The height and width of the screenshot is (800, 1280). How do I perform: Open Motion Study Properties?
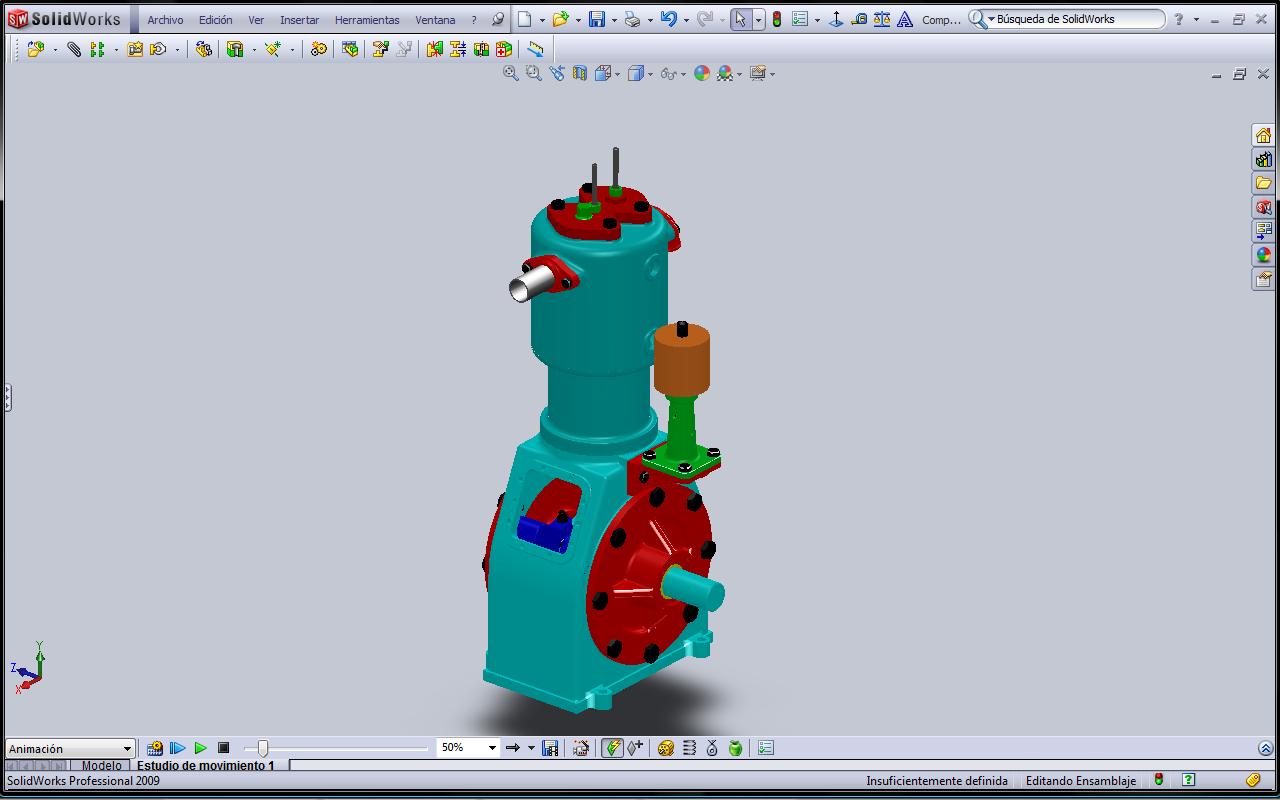click(766, 748)
